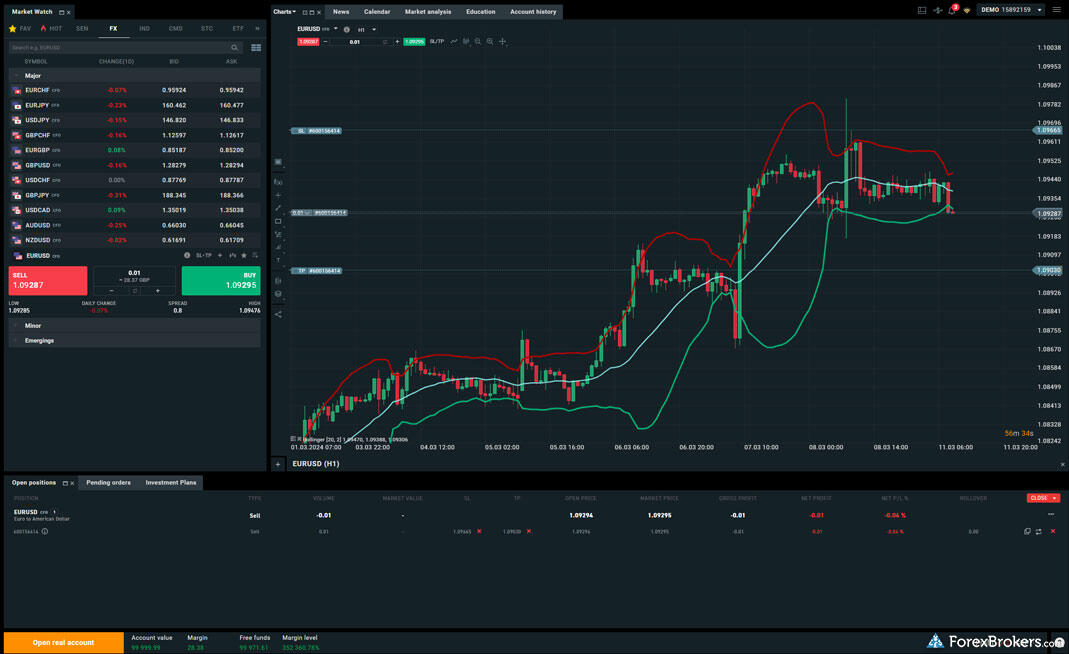The image size is (1069, 654).
Task: Remove stop loss with red X
Action: coord(479,531)
